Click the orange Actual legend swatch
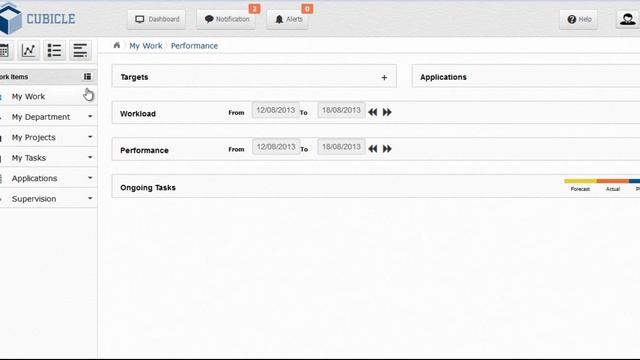This screenshot has width=640, height=360. point(613,181)
